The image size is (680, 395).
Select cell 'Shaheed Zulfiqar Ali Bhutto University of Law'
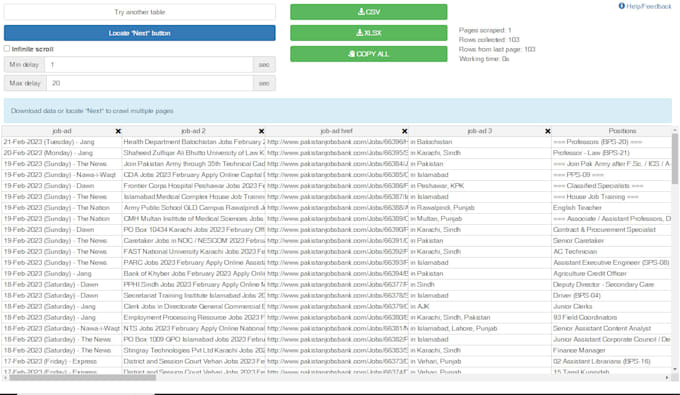coord(194,153)
